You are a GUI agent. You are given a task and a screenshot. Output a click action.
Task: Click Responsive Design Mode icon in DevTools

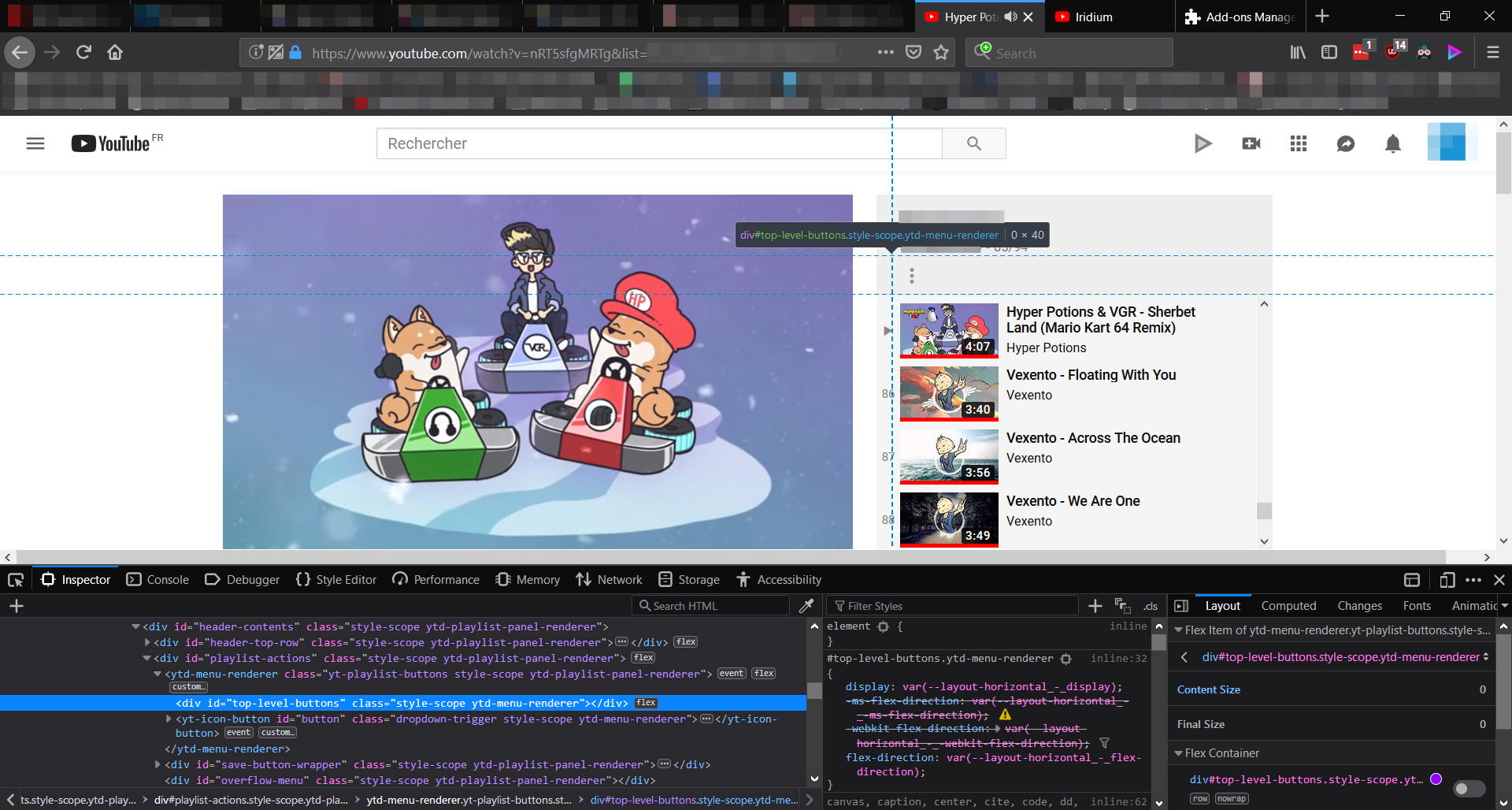click(1447, 580)
